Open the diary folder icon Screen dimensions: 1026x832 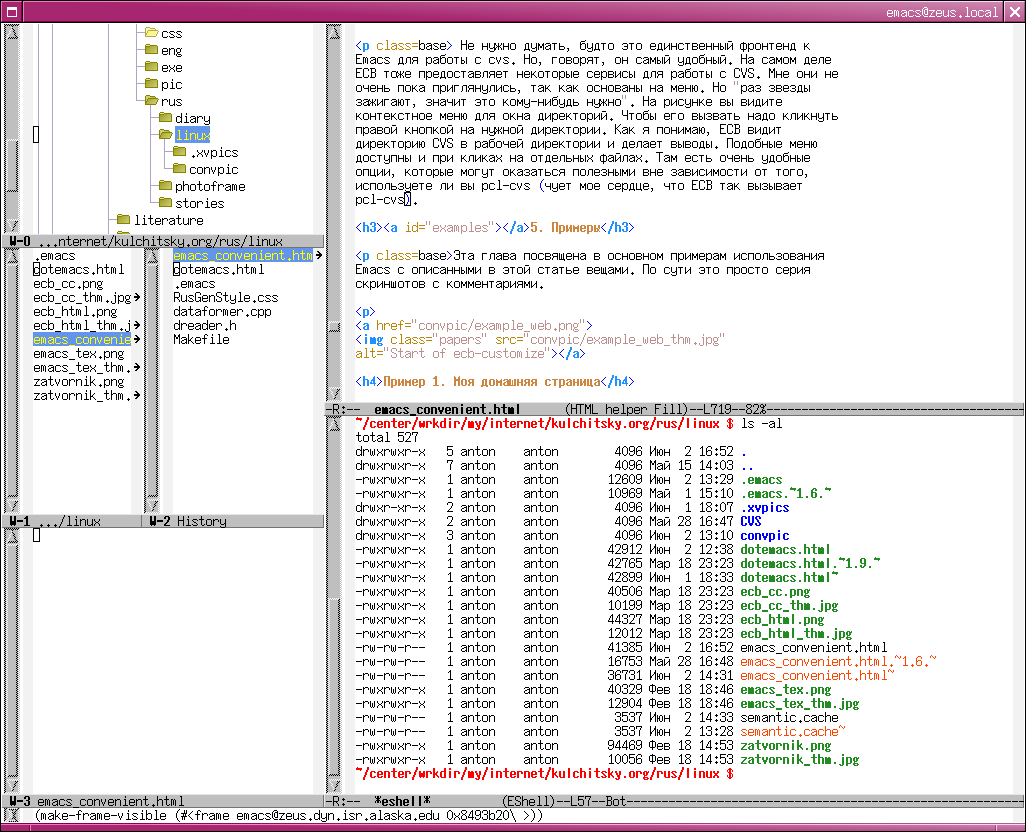pos(165,118)
